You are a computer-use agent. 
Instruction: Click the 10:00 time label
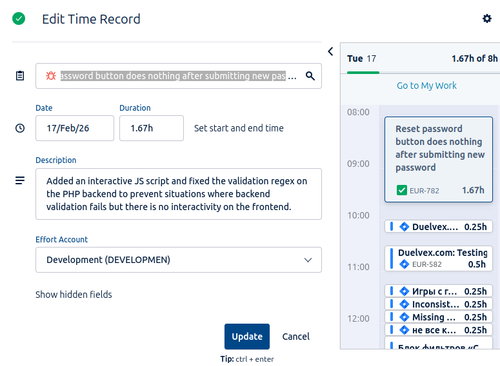pyautogui.click(x=358, y=215)
